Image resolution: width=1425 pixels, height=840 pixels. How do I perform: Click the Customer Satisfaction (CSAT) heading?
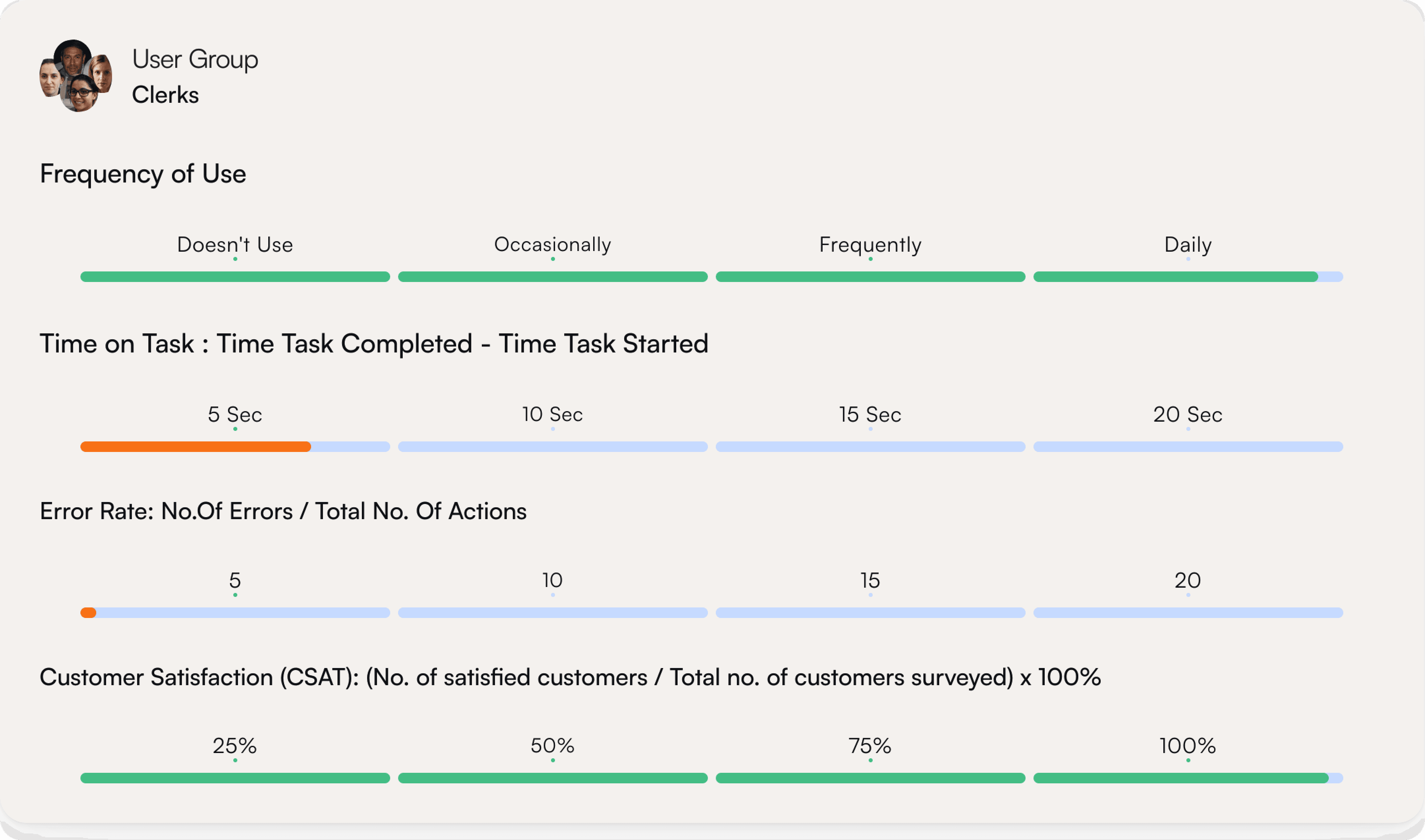pos(569,678)
